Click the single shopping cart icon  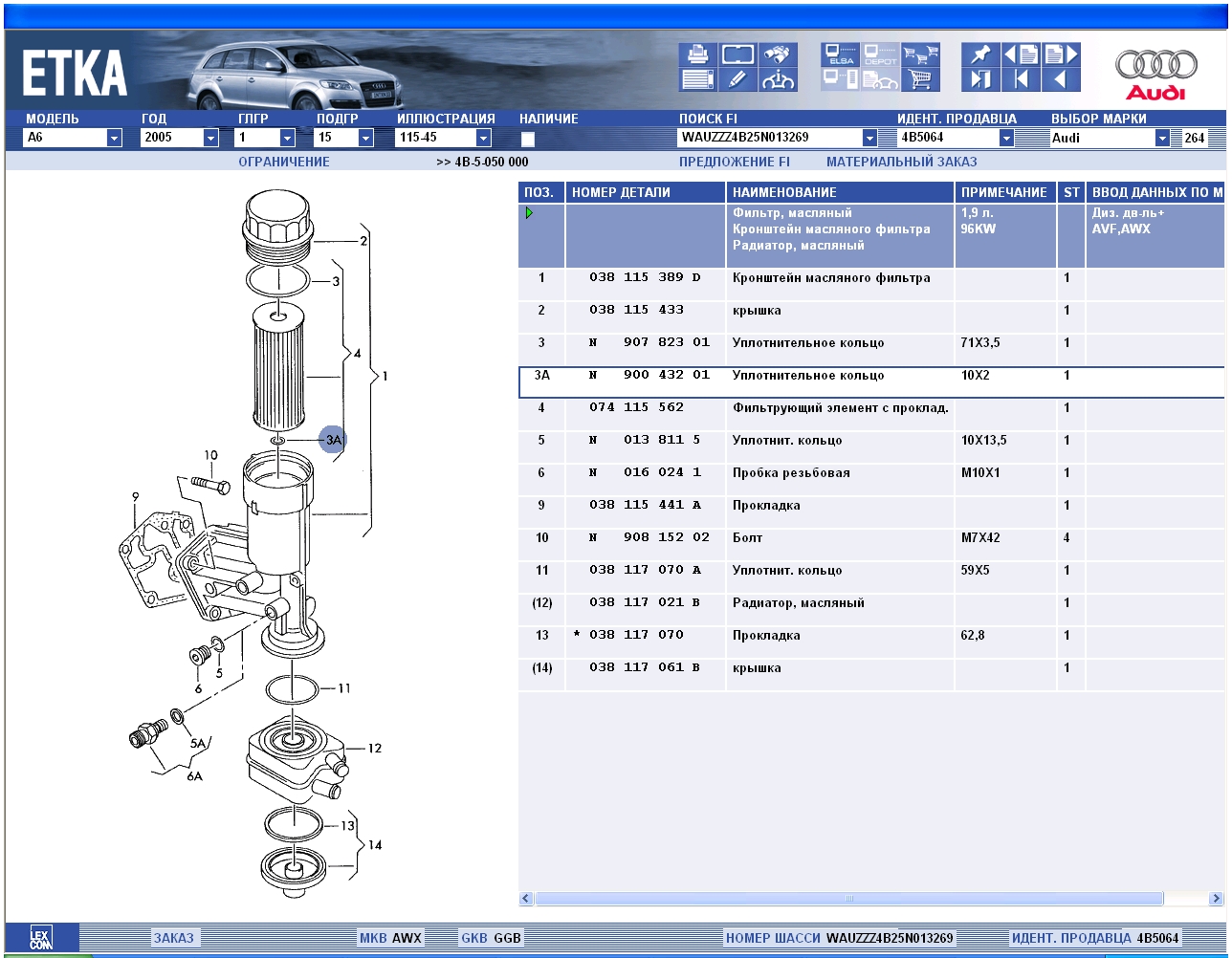click(921, 79)
